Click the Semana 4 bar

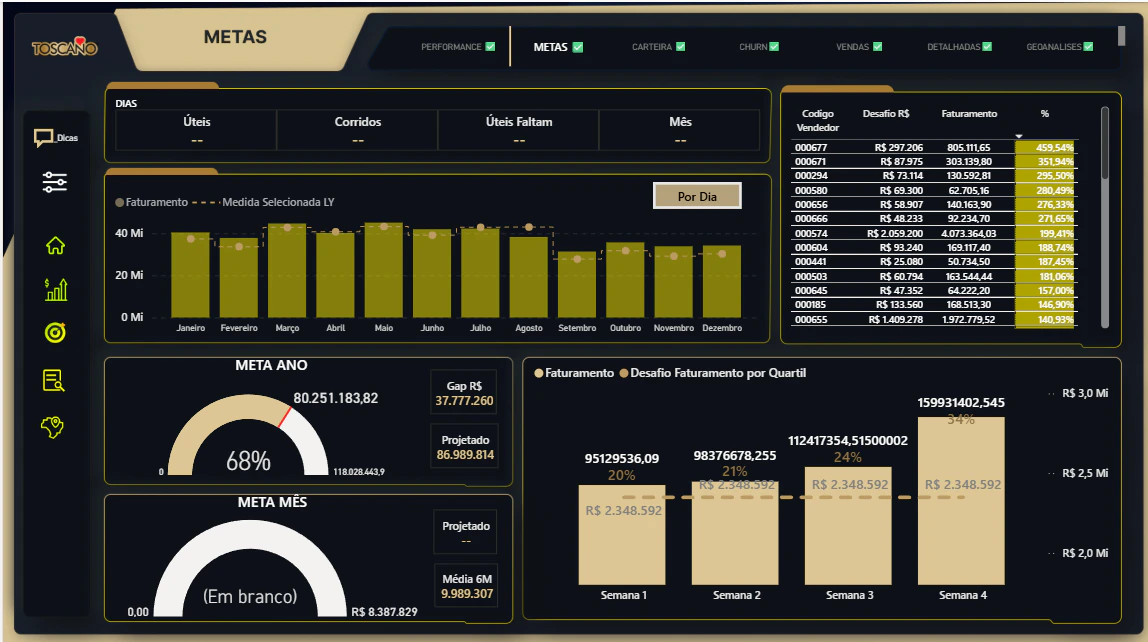click(961, 501)
